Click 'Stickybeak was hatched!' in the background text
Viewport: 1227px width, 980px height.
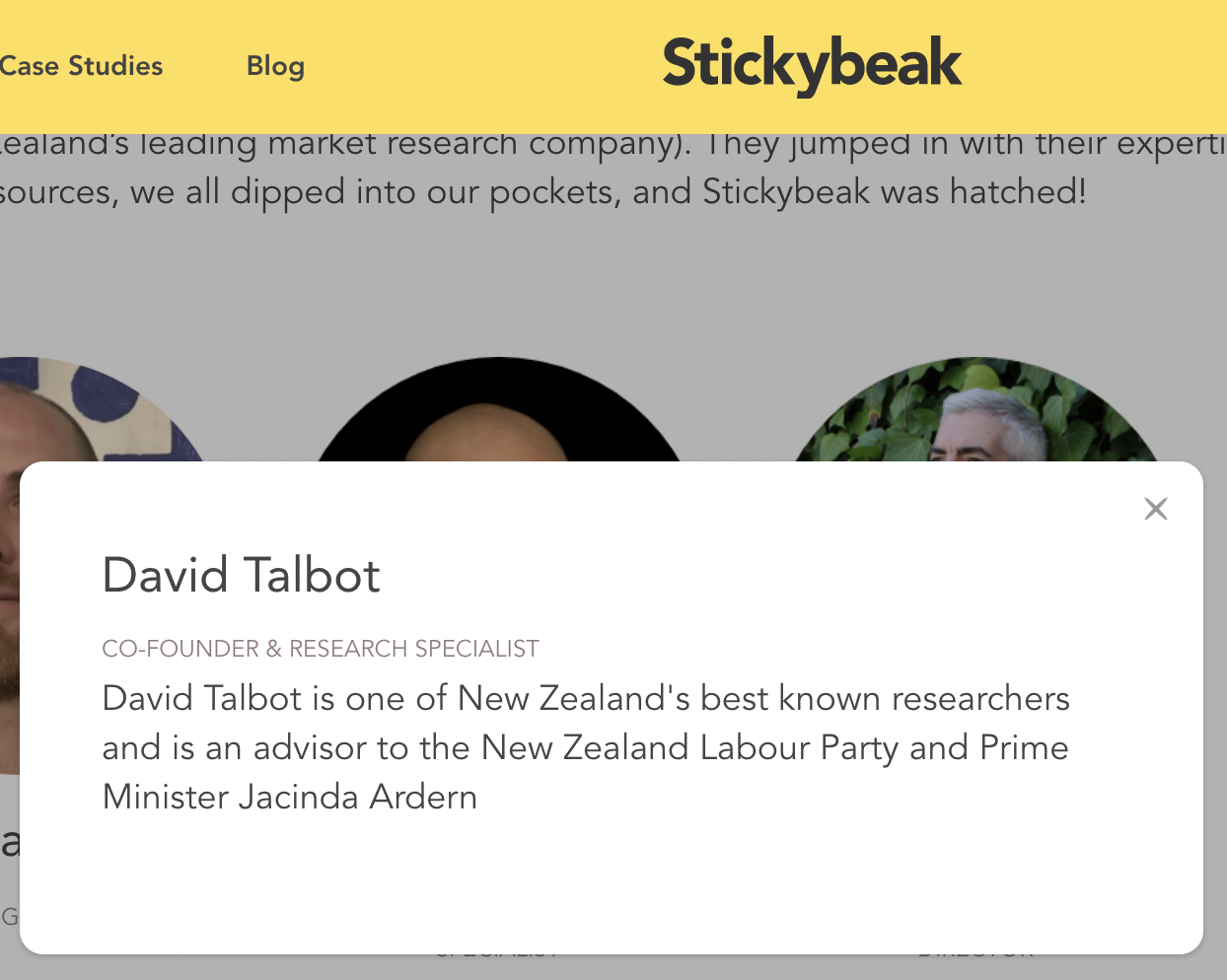tap(894, 191)
